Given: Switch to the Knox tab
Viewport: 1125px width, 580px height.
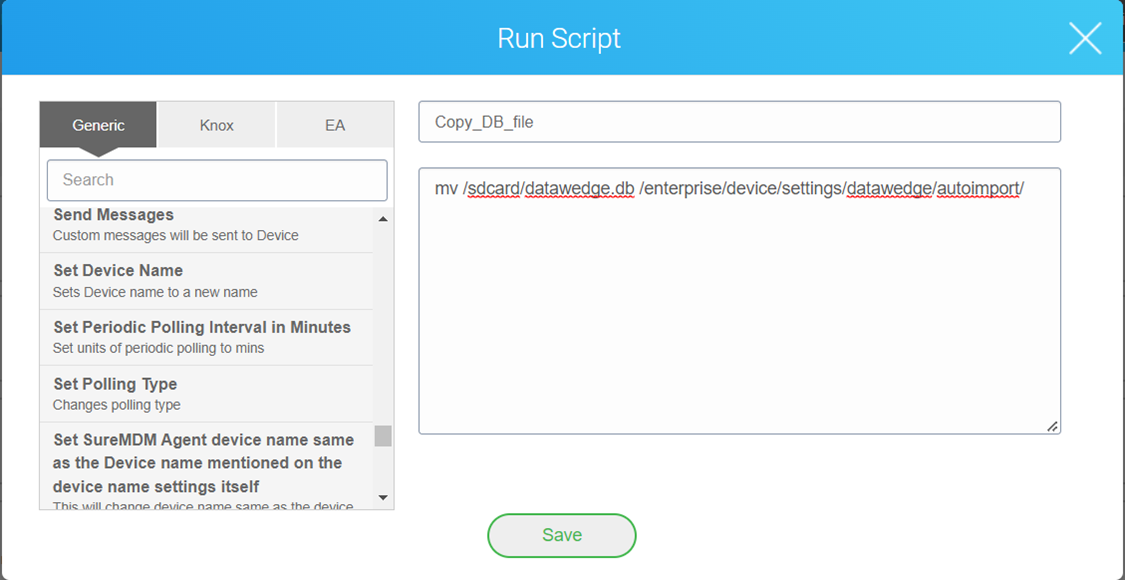Looking at the screenshot, I should click(x=216, y=124).
